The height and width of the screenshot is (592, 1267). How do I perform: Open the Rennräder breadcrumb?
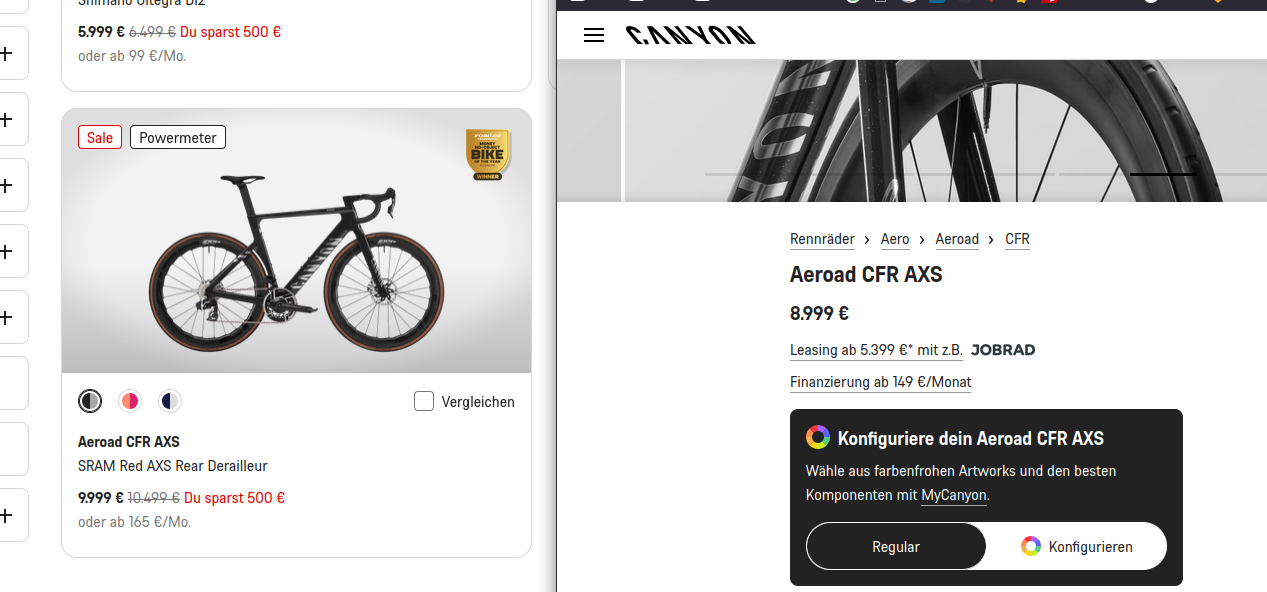(x=822, y=239)
